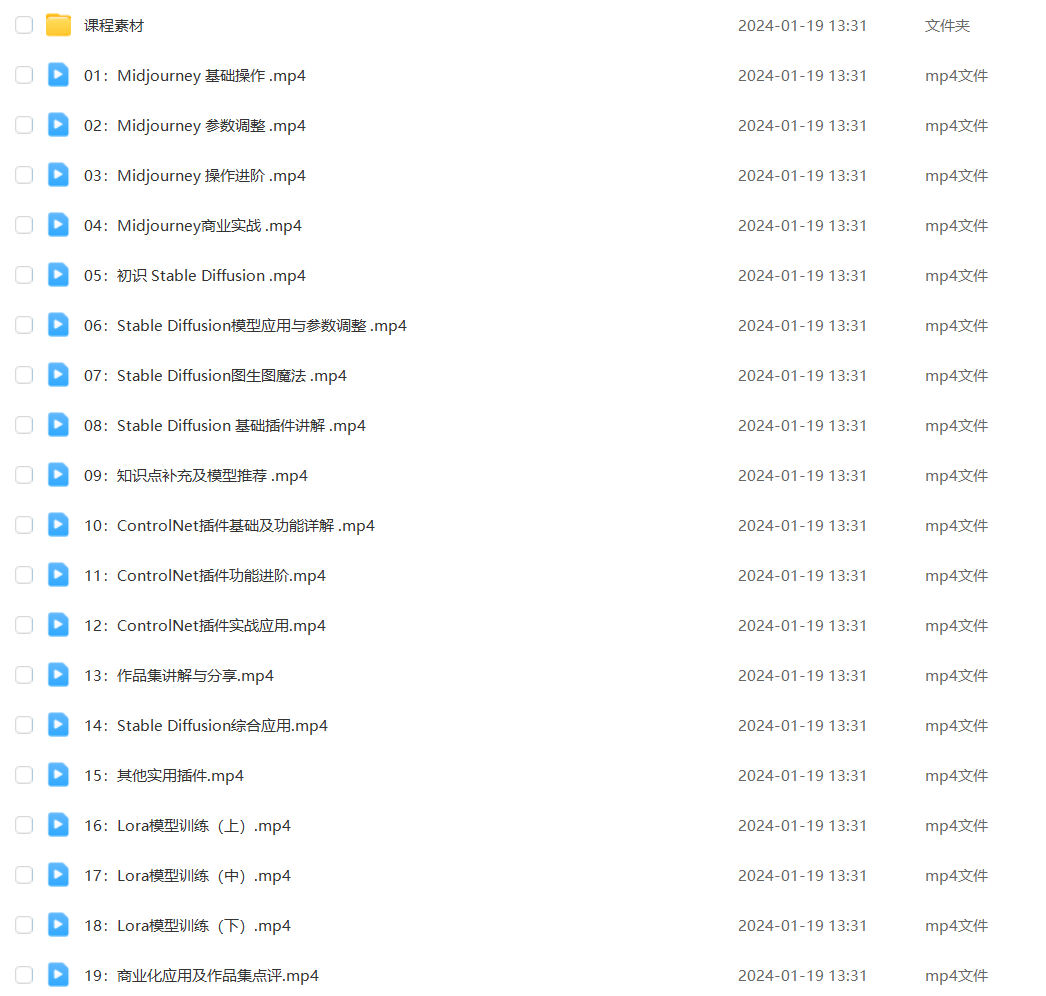This screenshot has width=1046, height=996.
Task: Check the box for 18 Lora模型训练（下）
Action: tap(24, 925)
